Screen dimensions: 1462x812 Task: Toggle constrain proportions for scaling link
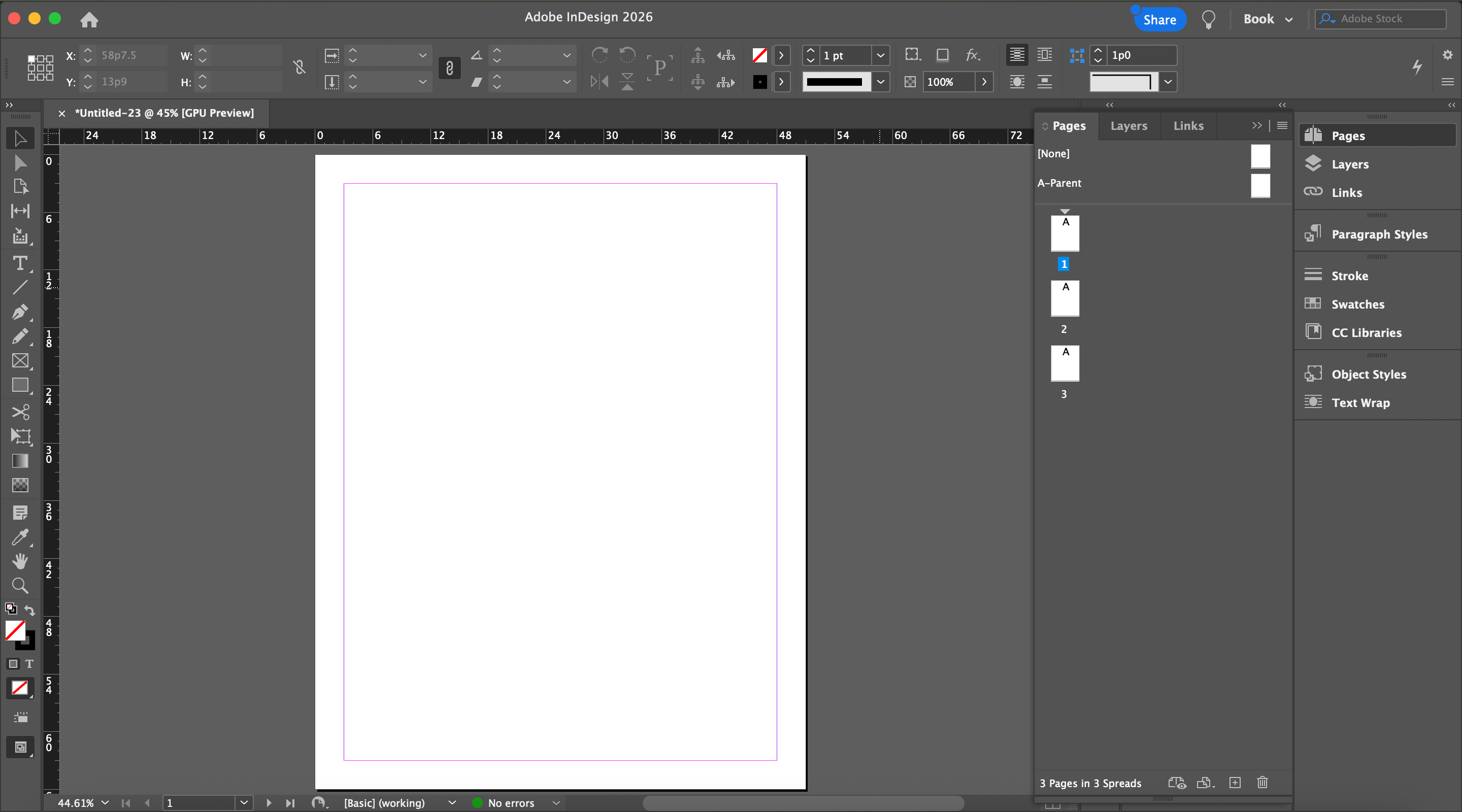click(x=449, y=68)
